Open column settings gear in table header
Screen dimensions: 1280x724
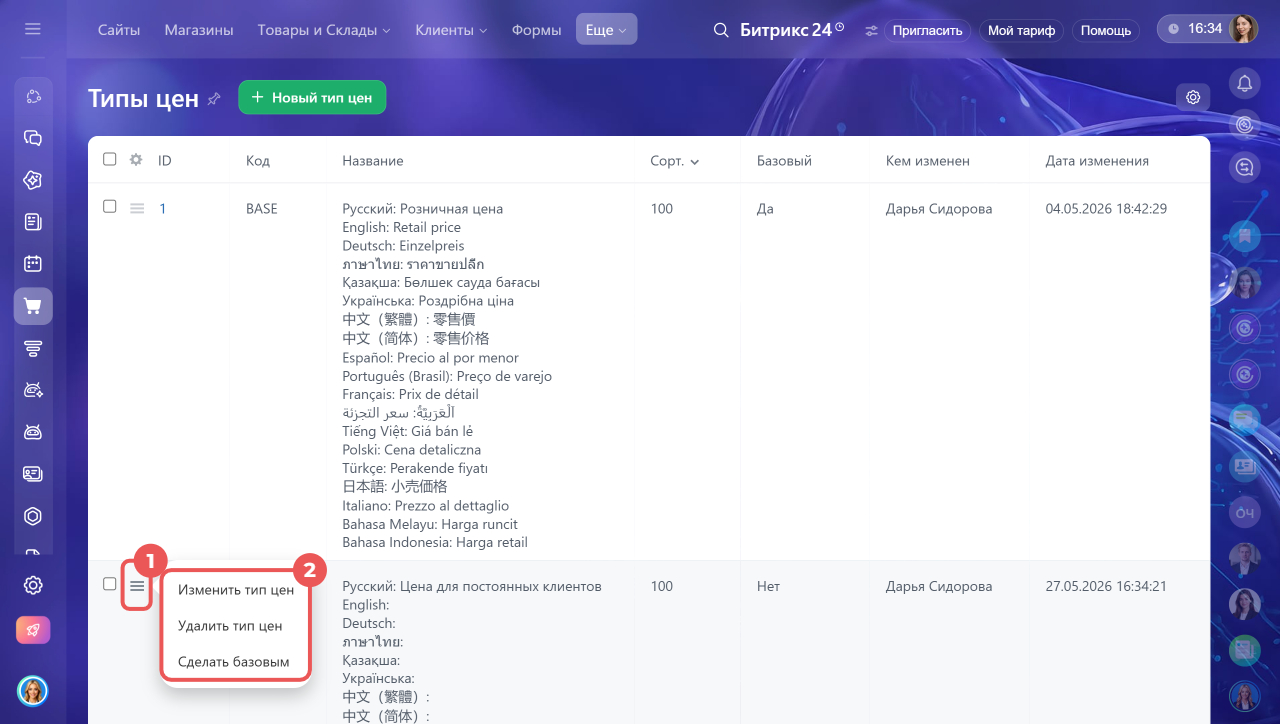click(136, 159)
